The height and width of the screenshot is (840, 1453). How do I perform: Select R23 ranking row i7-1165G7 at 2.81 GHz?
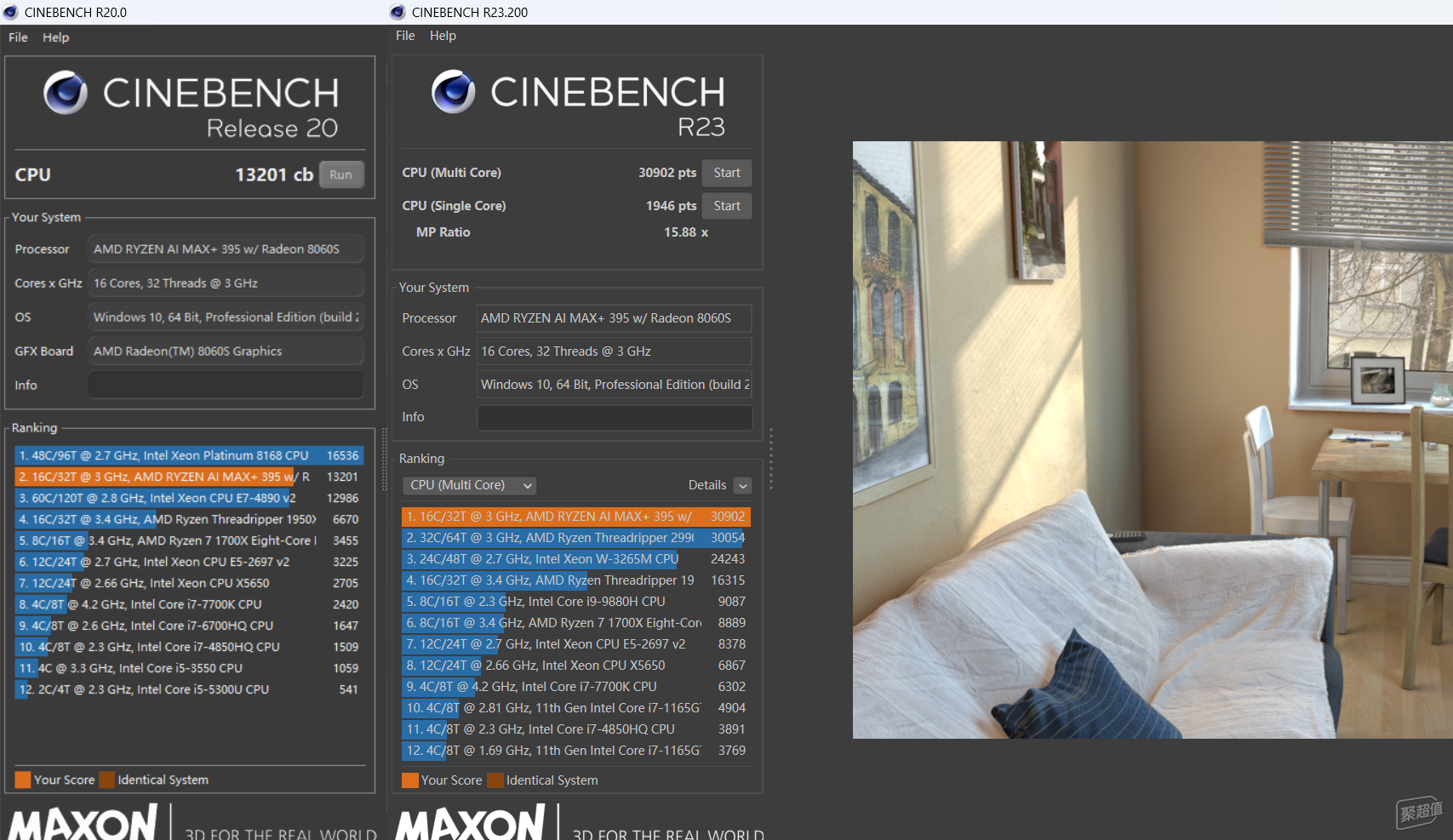tap(576, 708)
